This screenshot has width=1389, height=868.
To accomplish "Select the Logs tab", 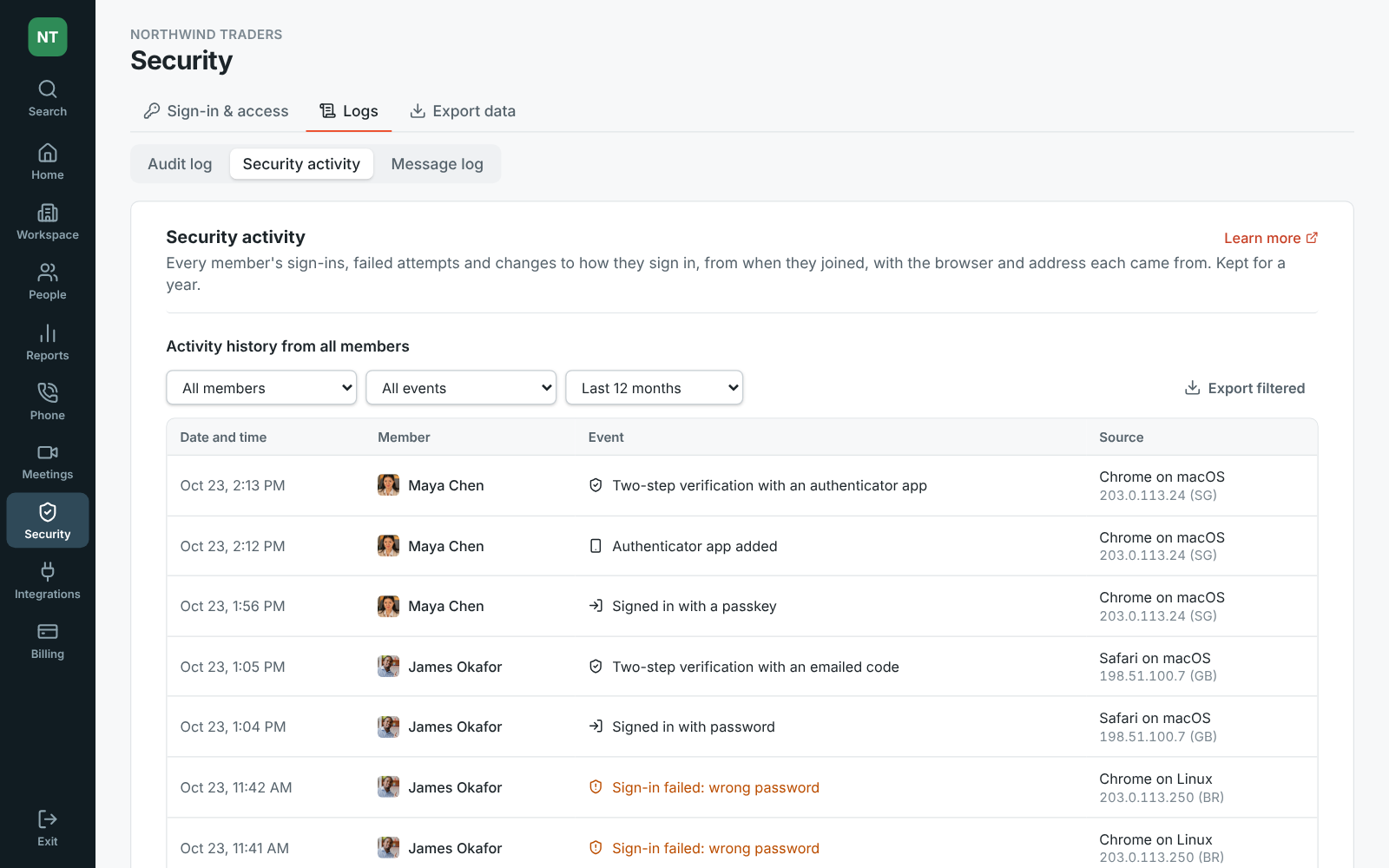I will coord(349,111).
